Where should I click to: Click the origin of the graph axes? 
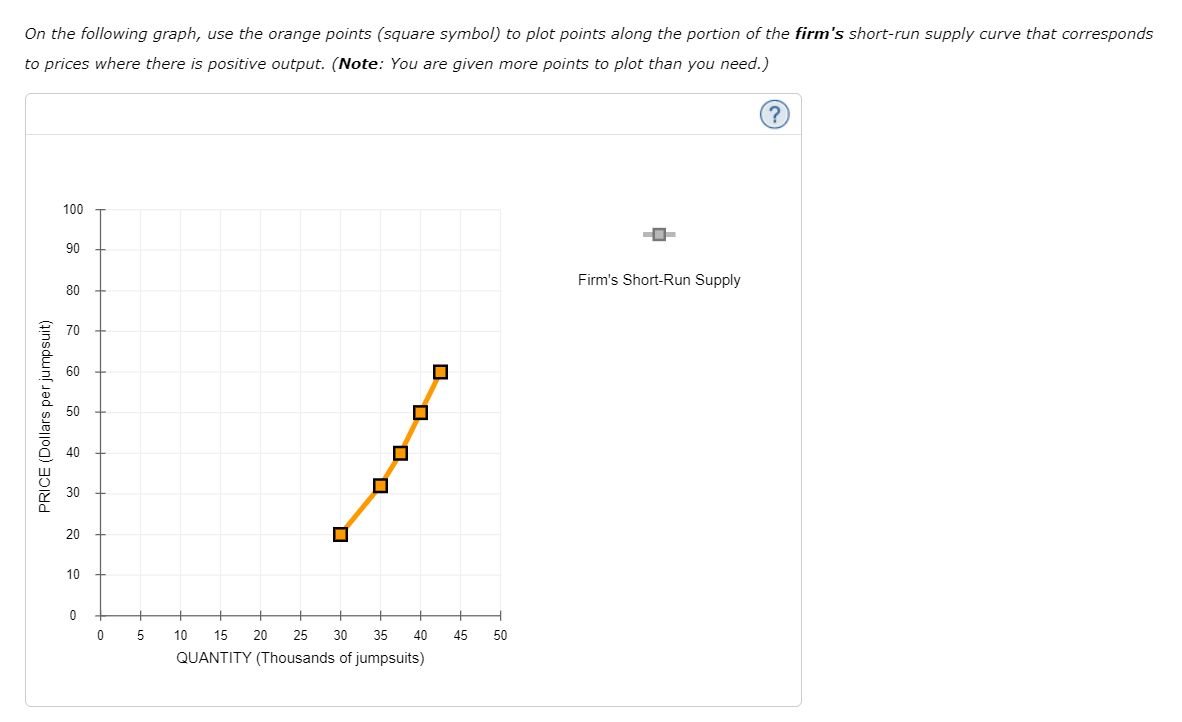99,615
